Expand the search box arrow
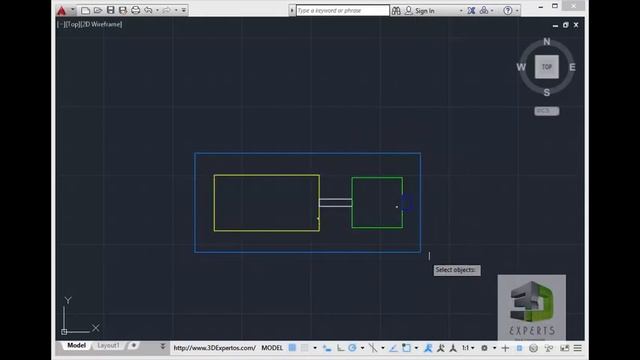 point(292,10)
